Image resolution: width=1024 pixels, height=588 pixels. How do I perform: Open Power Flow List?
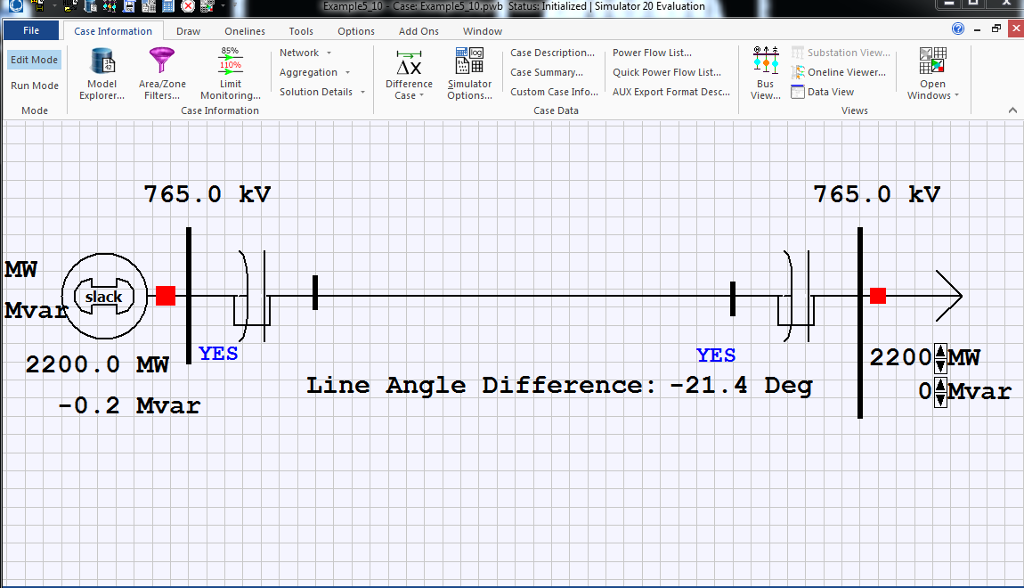click(652, 53)
